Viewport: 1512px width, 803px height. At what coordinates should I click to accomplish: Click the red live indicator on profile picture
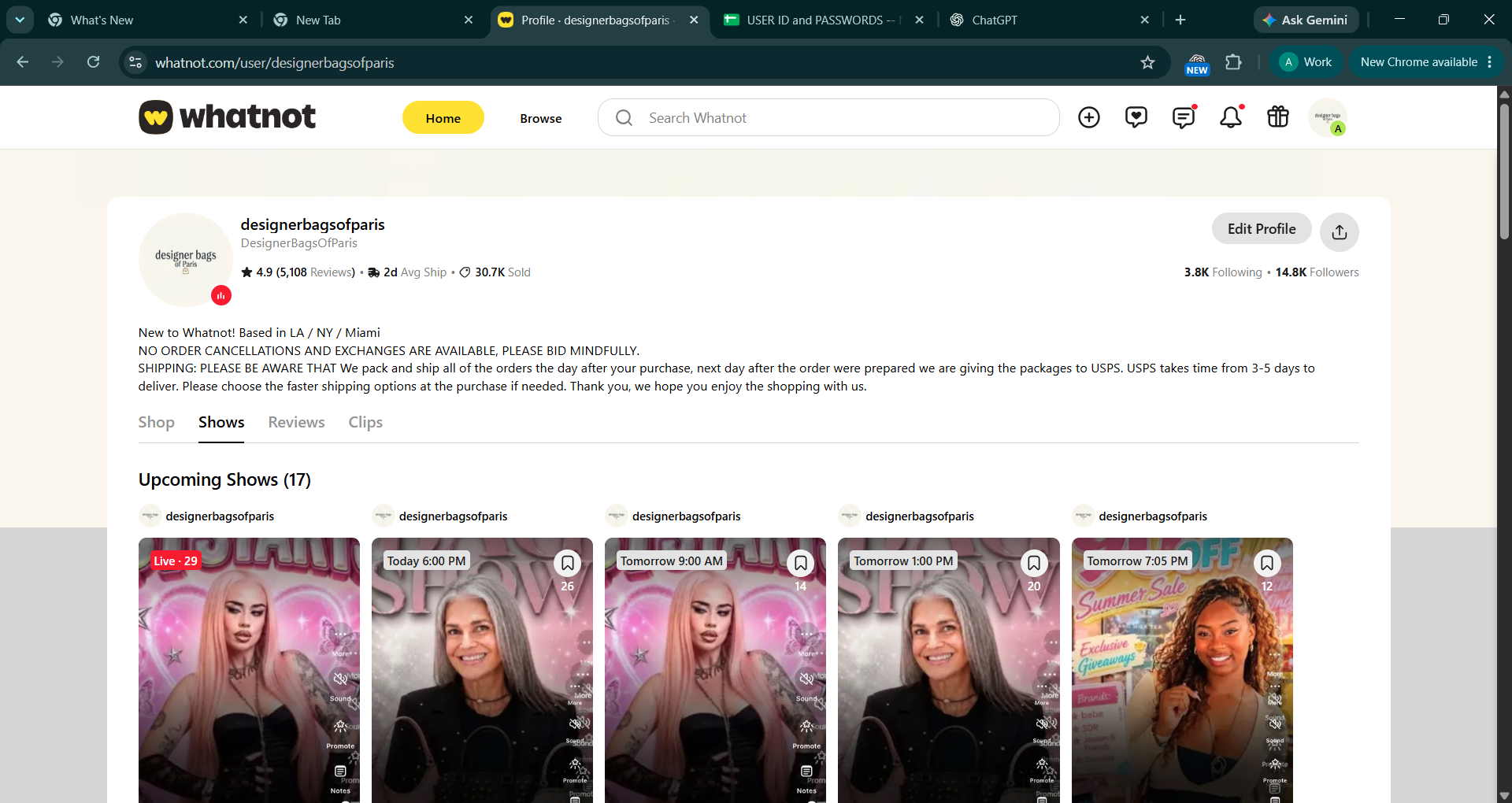[x=221, y=295]
